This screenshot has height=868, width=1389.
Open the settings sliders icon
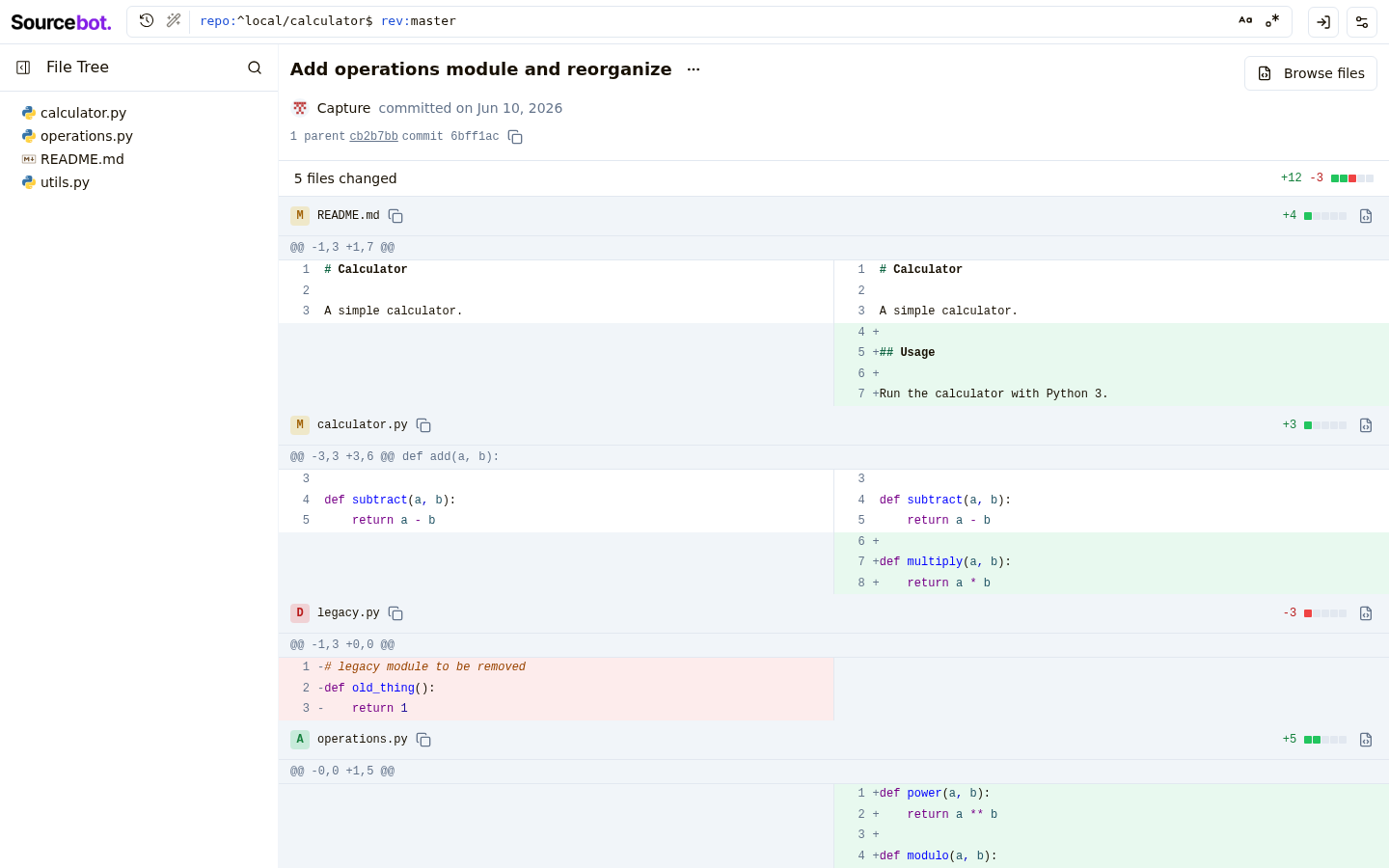1362,22
